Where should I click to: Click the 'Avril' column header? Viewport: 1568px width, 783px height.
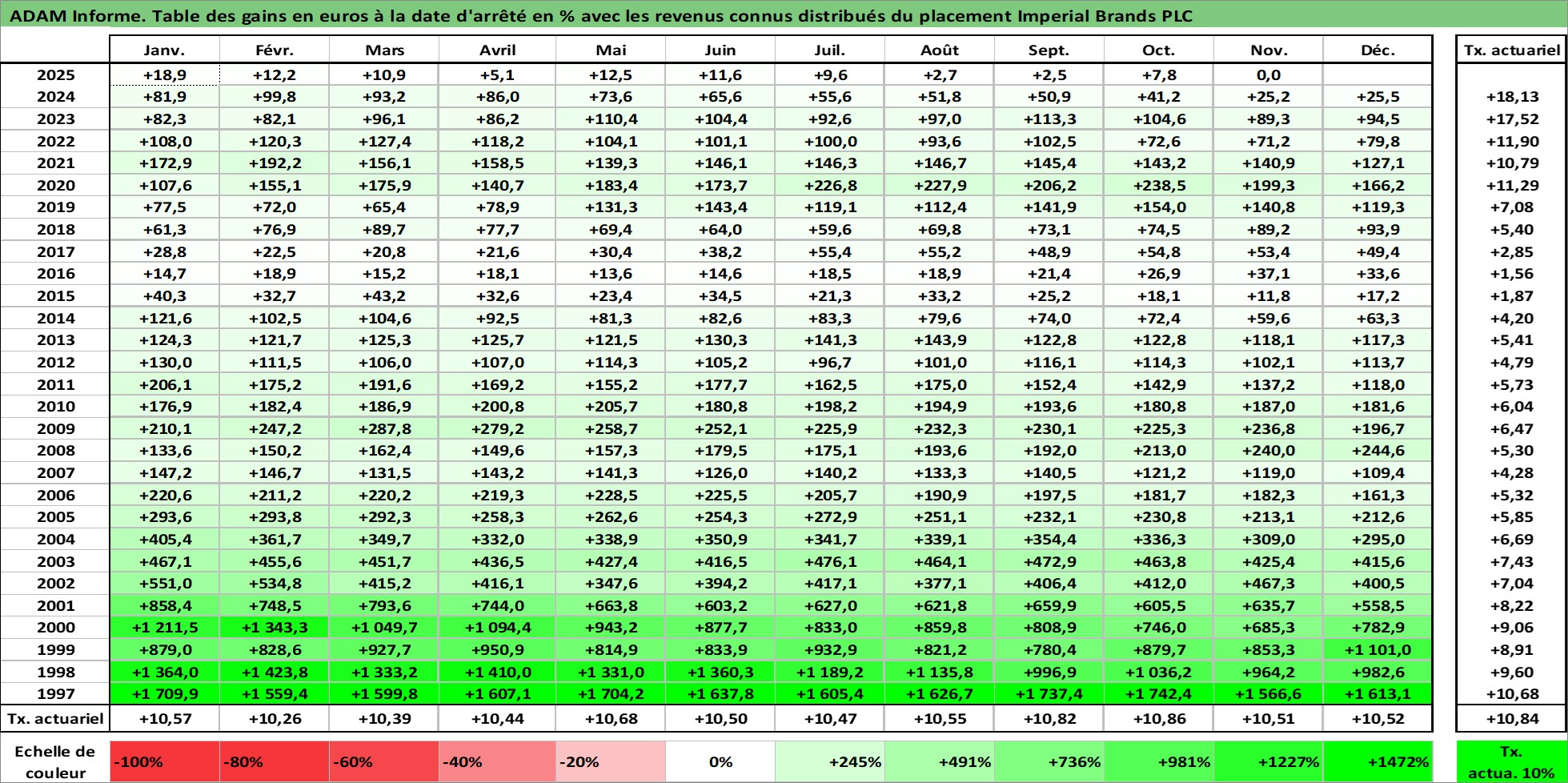click(x=497, y=50)
